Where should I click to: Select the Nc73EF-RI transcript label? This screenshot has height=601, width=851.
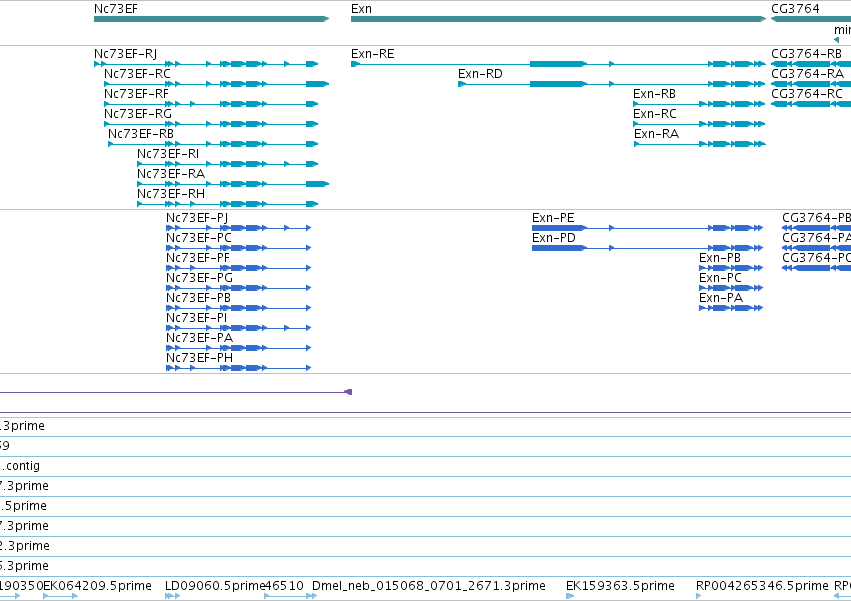[x=168, y=154]
